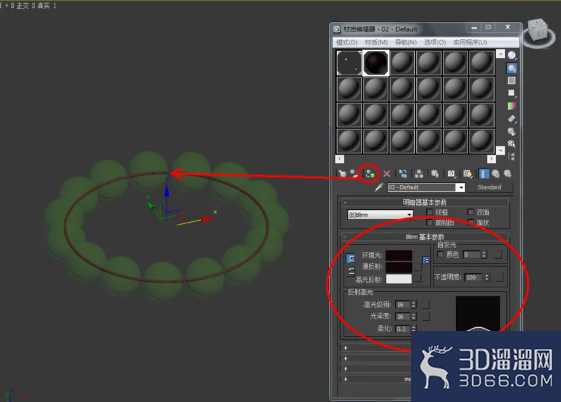Click the material editor Options icon
This screenshot has width=561, height=402.
[512, 131]
